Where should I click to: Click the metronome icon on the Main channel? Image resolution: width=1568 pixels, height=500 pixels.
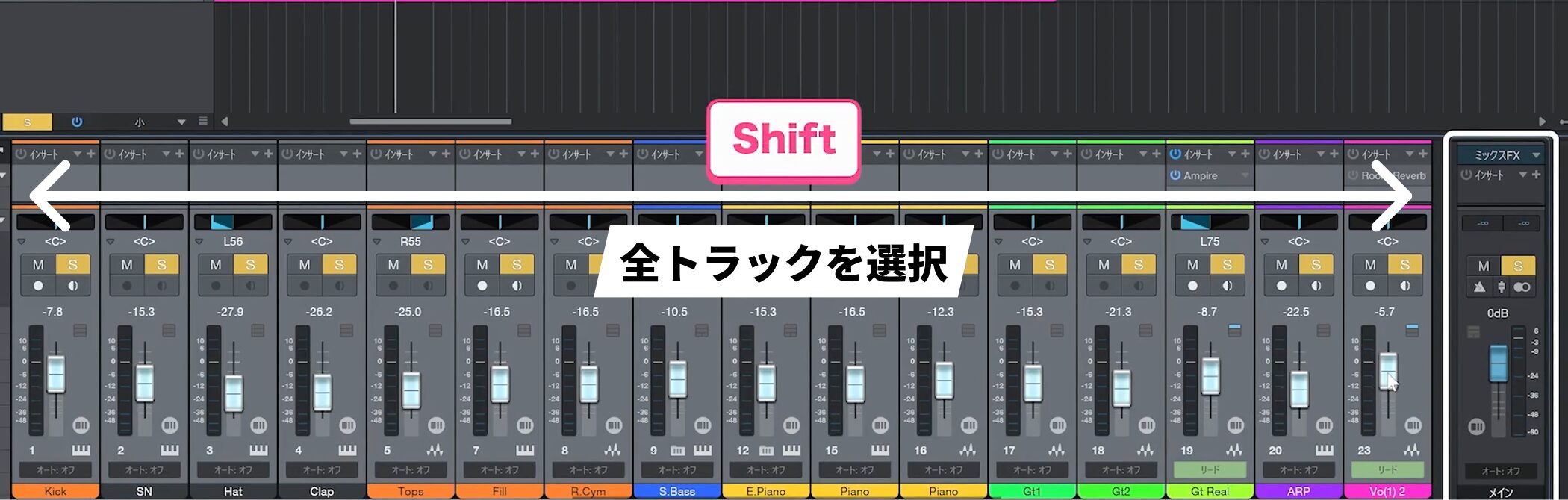click(x=1479, y=287)
